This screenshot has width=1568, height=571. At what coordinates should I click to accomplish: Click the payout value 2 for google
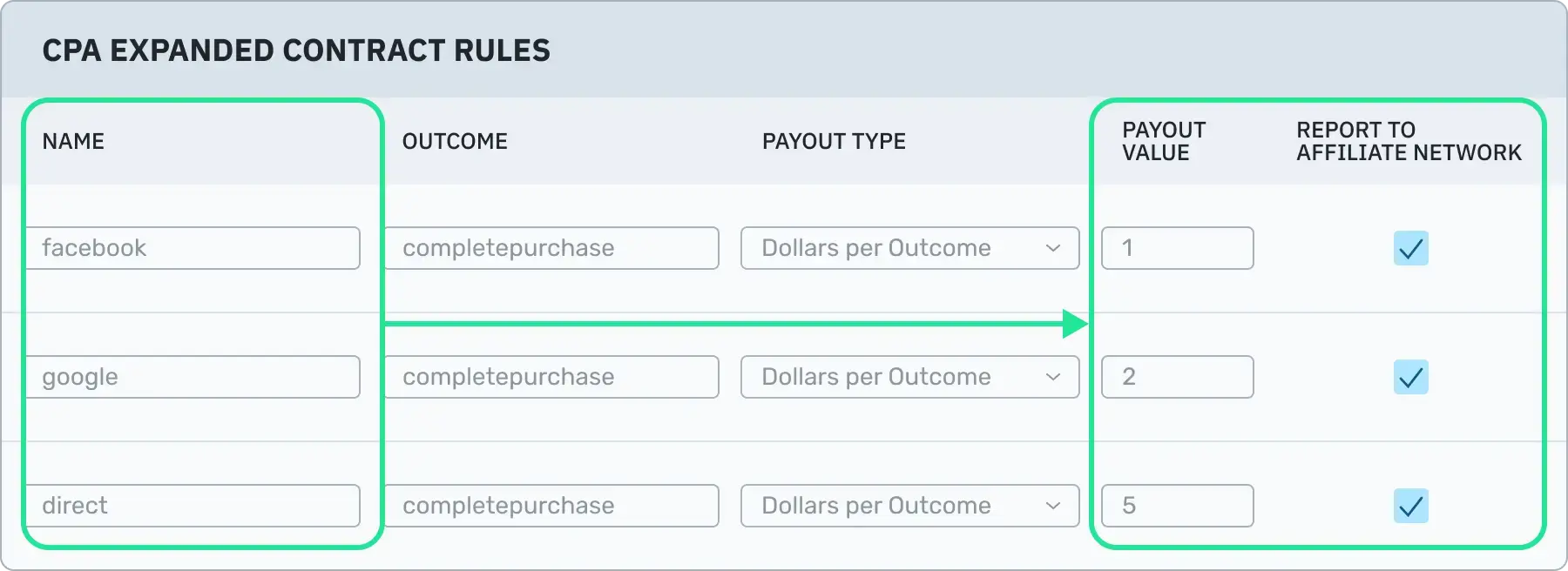[1177, 377]
